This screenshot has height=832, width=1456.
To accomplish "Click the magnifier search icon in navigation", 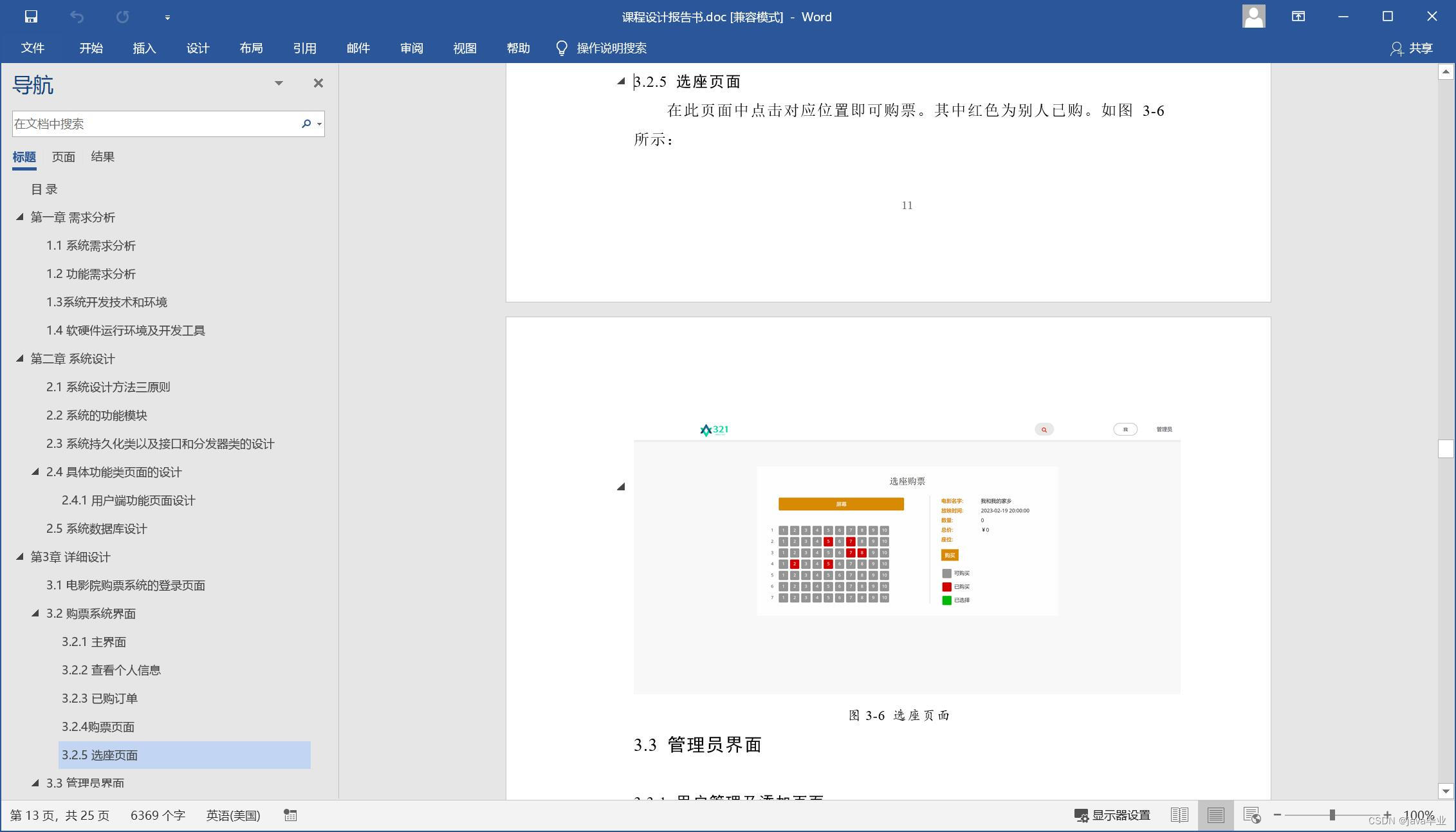I will [306, 124].
